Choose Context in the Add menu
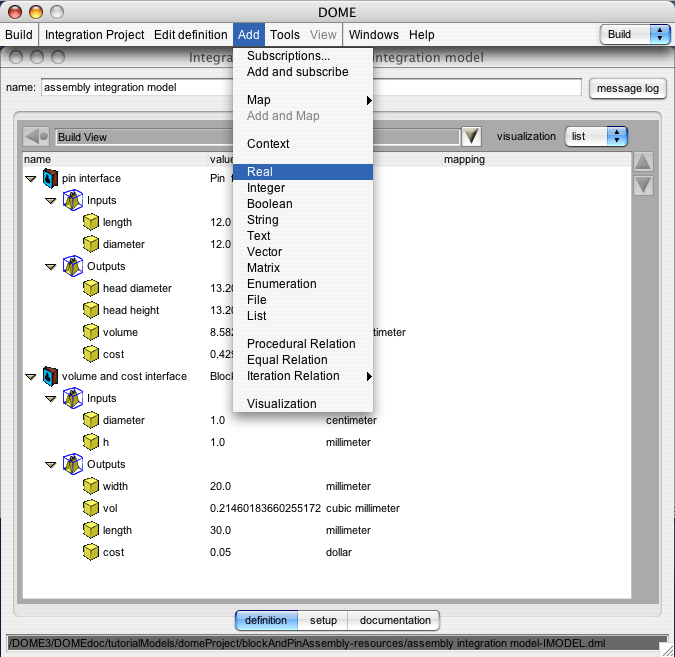Screen dimensions: 675x657 pos(303,144)
